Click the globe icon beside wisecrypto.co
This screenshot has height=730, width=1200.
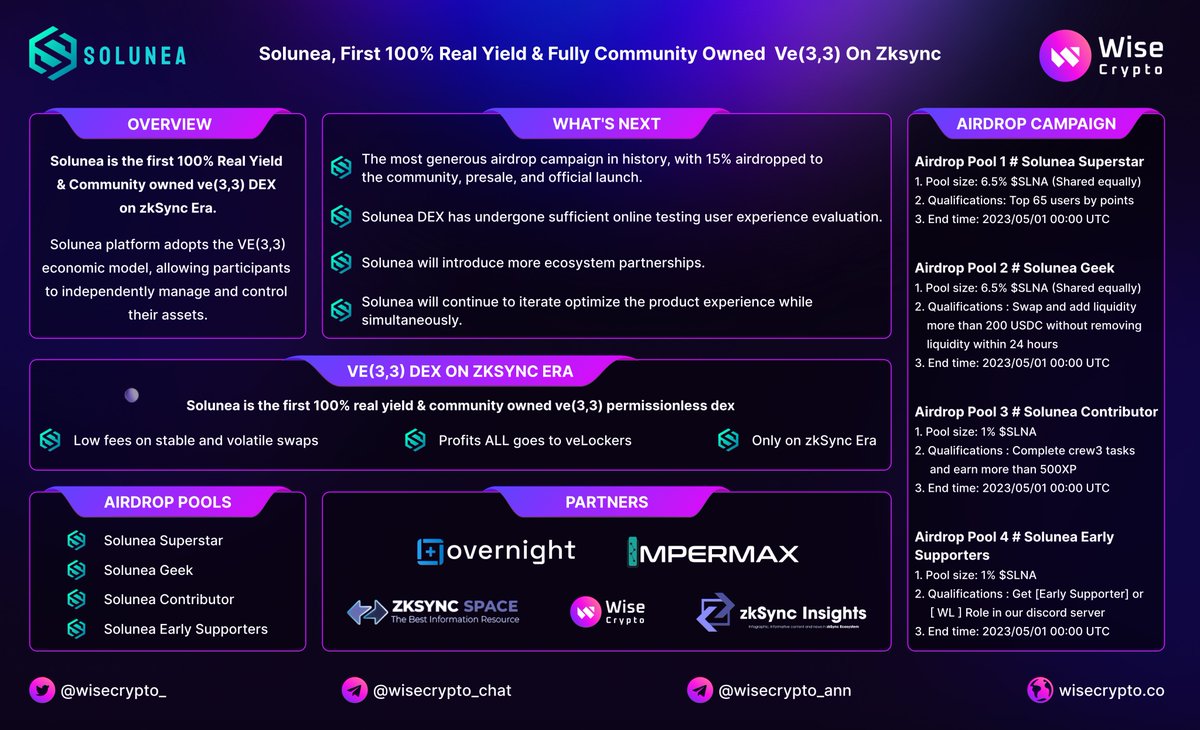(1040, 690)
